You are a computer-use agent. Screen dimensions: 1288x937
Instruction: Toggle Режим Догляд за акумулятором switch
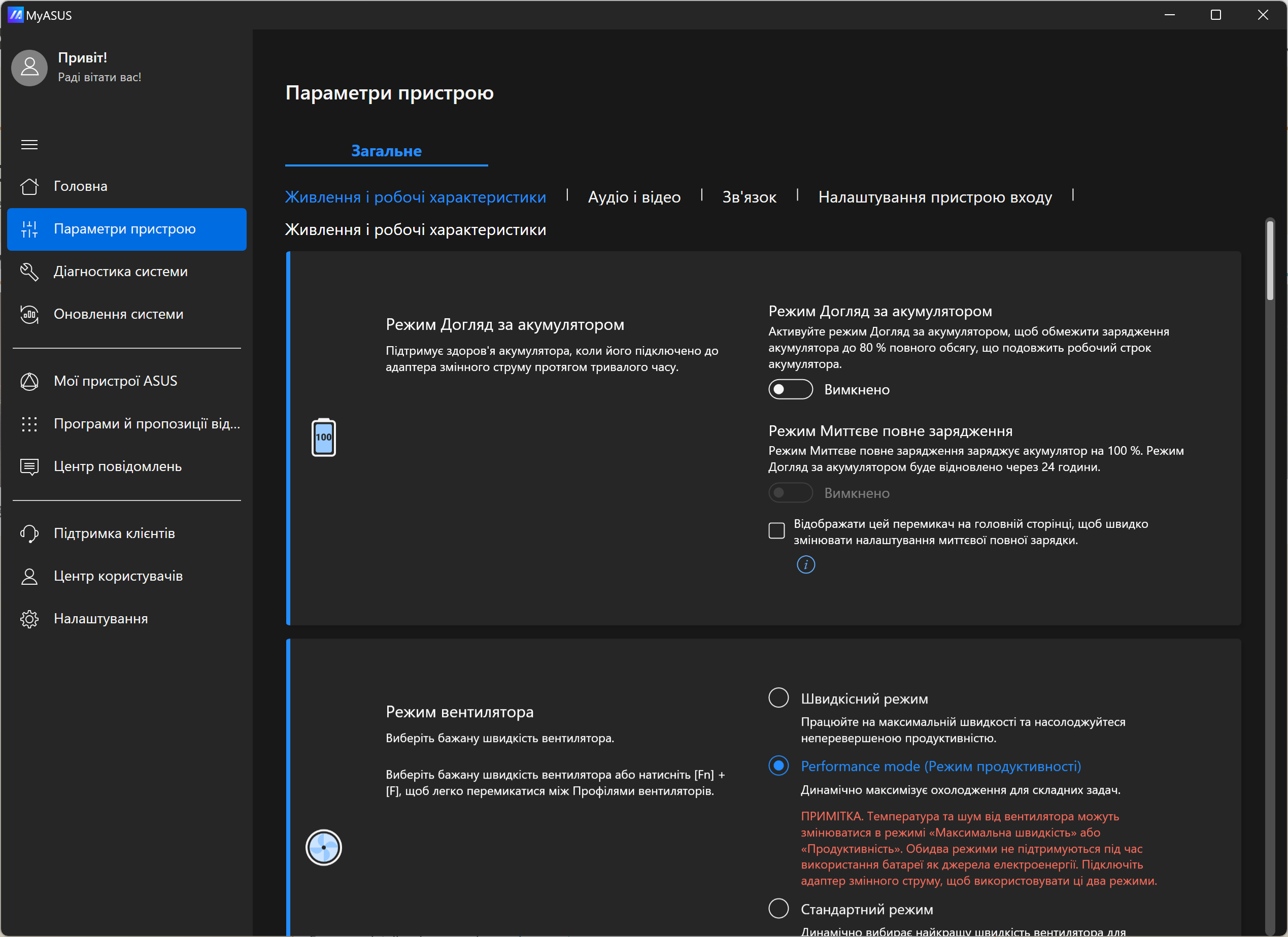click(791, 389)
